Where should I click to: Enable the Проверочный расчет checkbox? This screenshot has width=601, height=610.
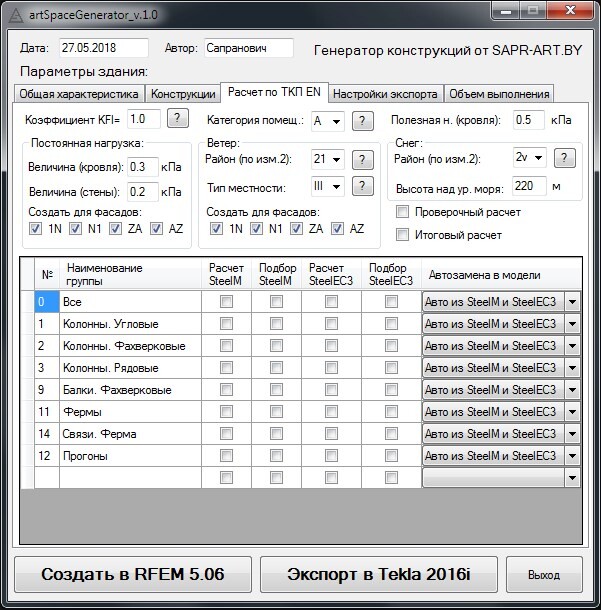402,212
